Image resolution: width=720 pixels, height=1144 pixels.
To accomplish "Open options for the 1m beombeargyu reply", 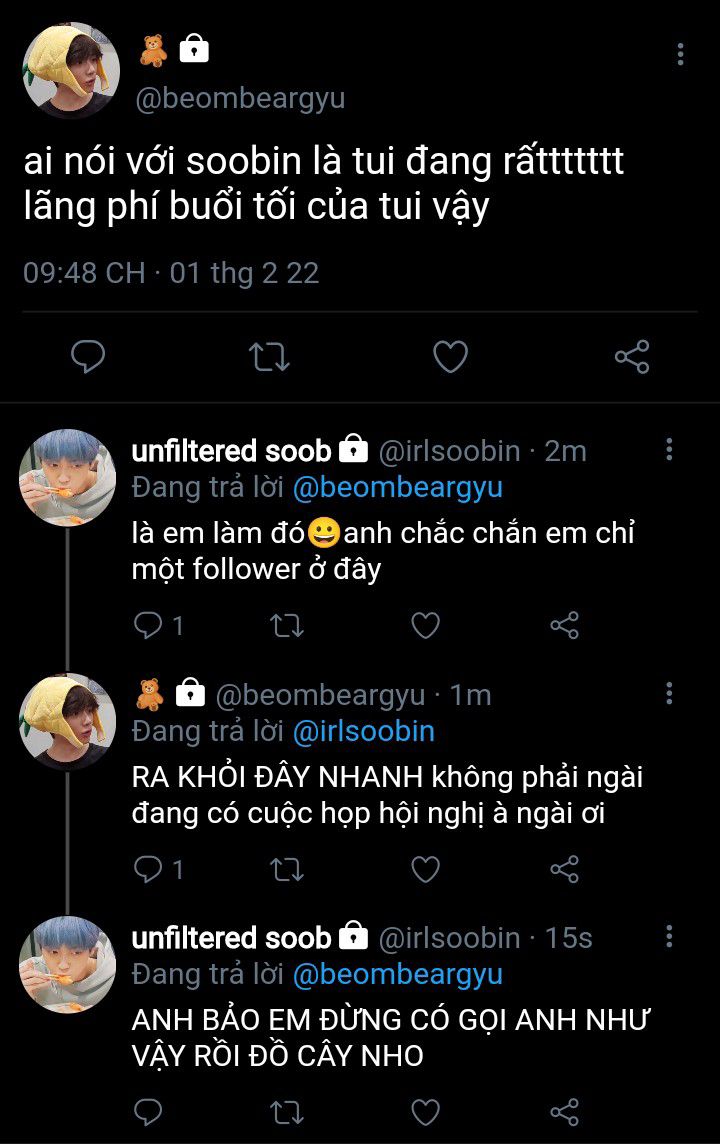I will (669, 693).
